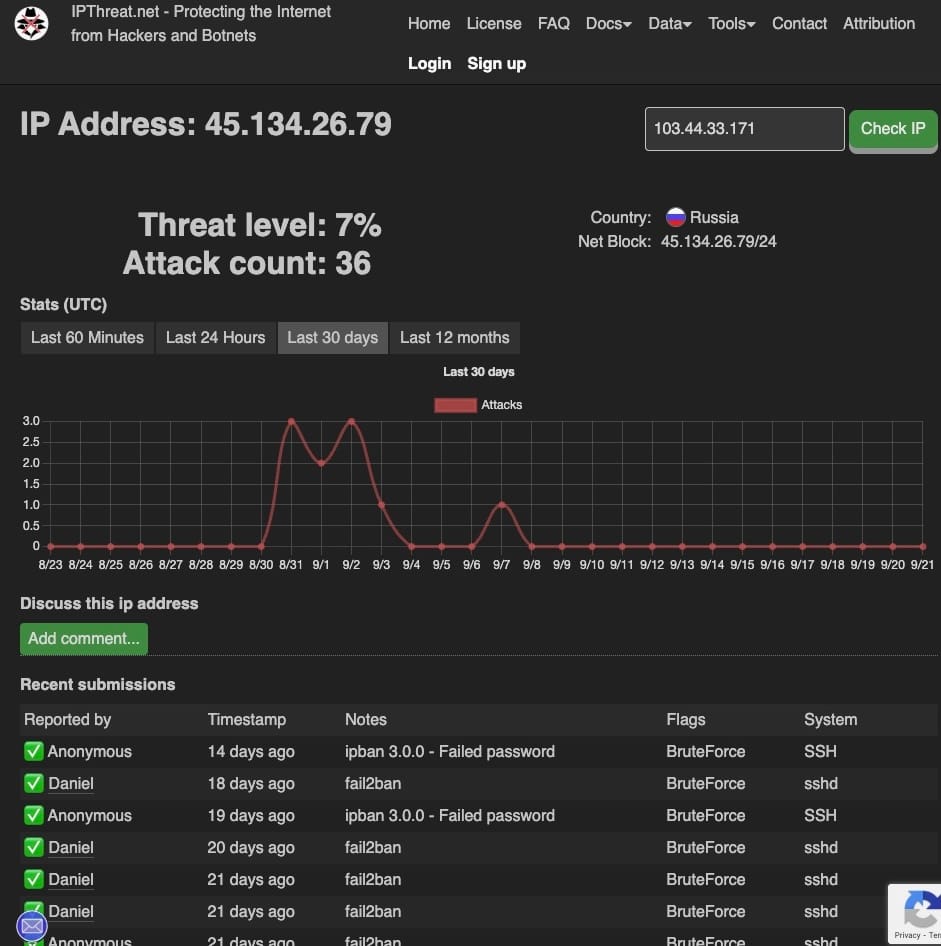
Task: Open the blue mail envelope icon
Action: (x=32, y=925)
